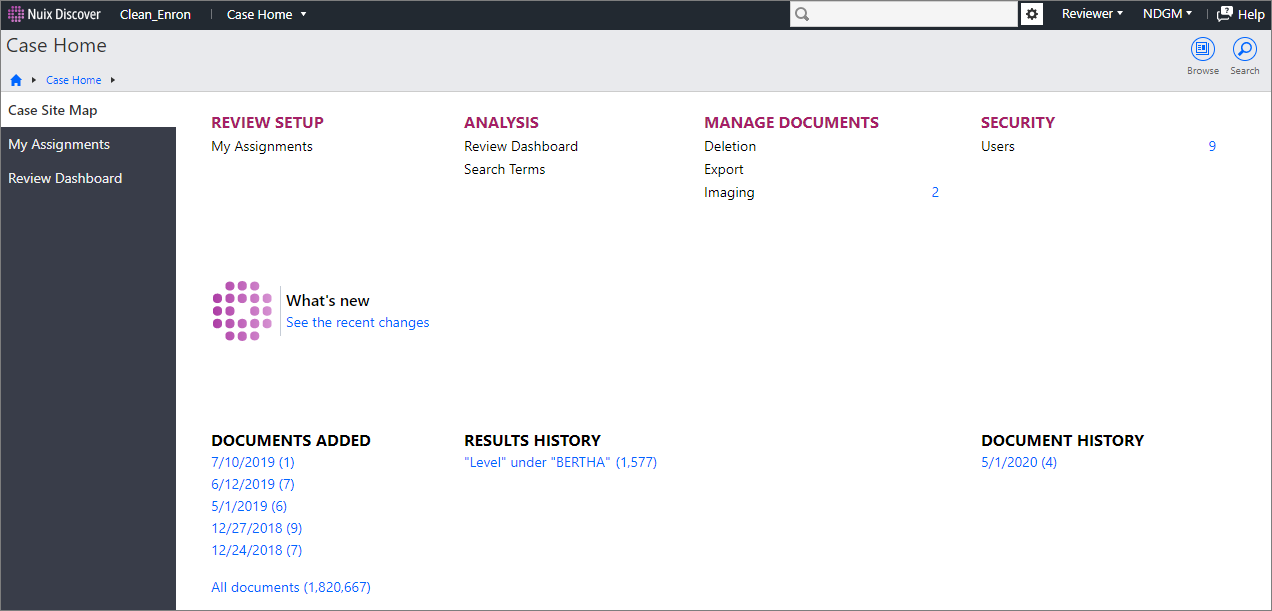Expand arrow after Case Home breadcrumb
This screenshot has width=1272, height=611.
click(x=113, y=80)
